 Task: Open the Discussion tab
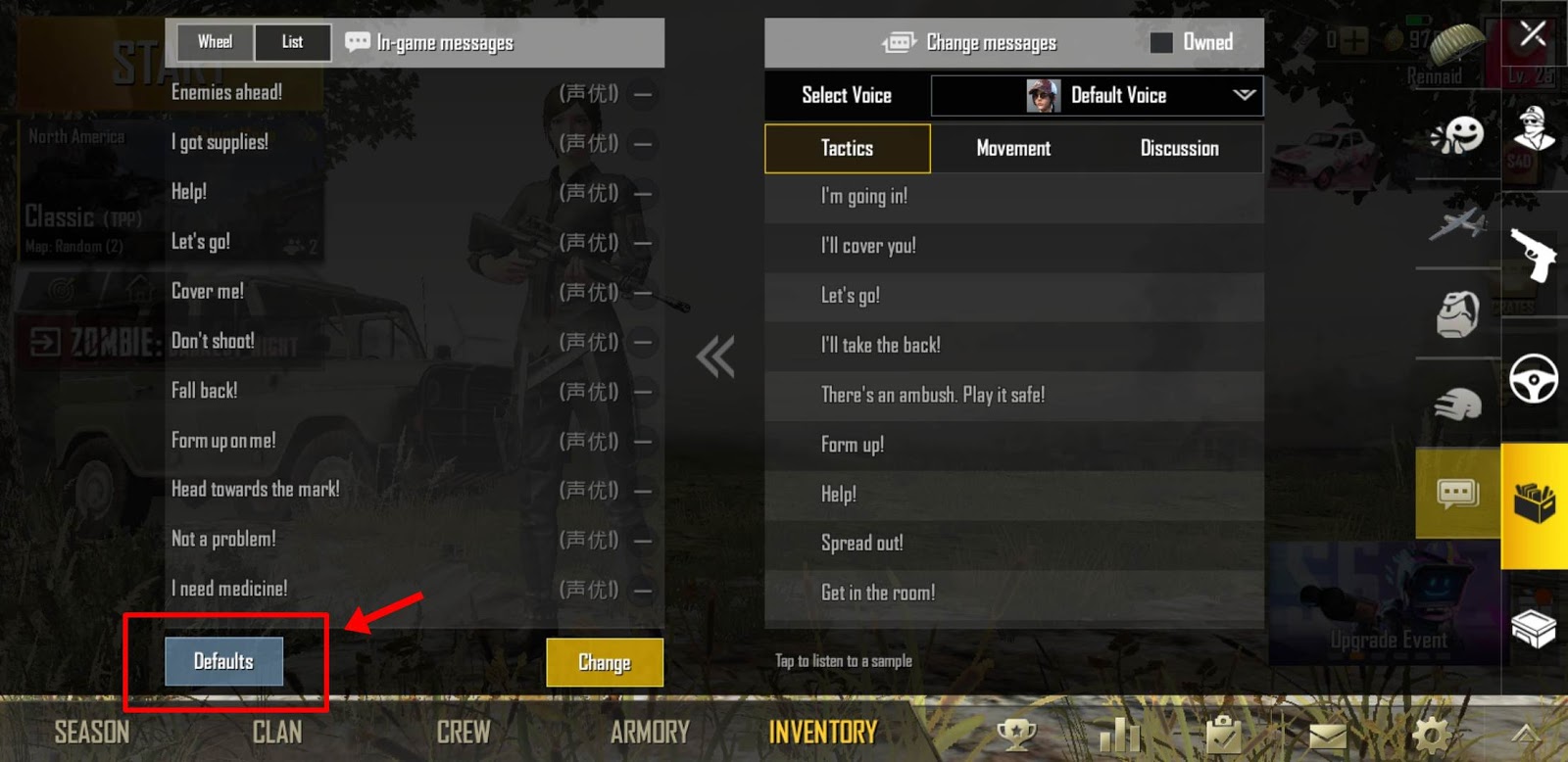(x=1180, y=148)
